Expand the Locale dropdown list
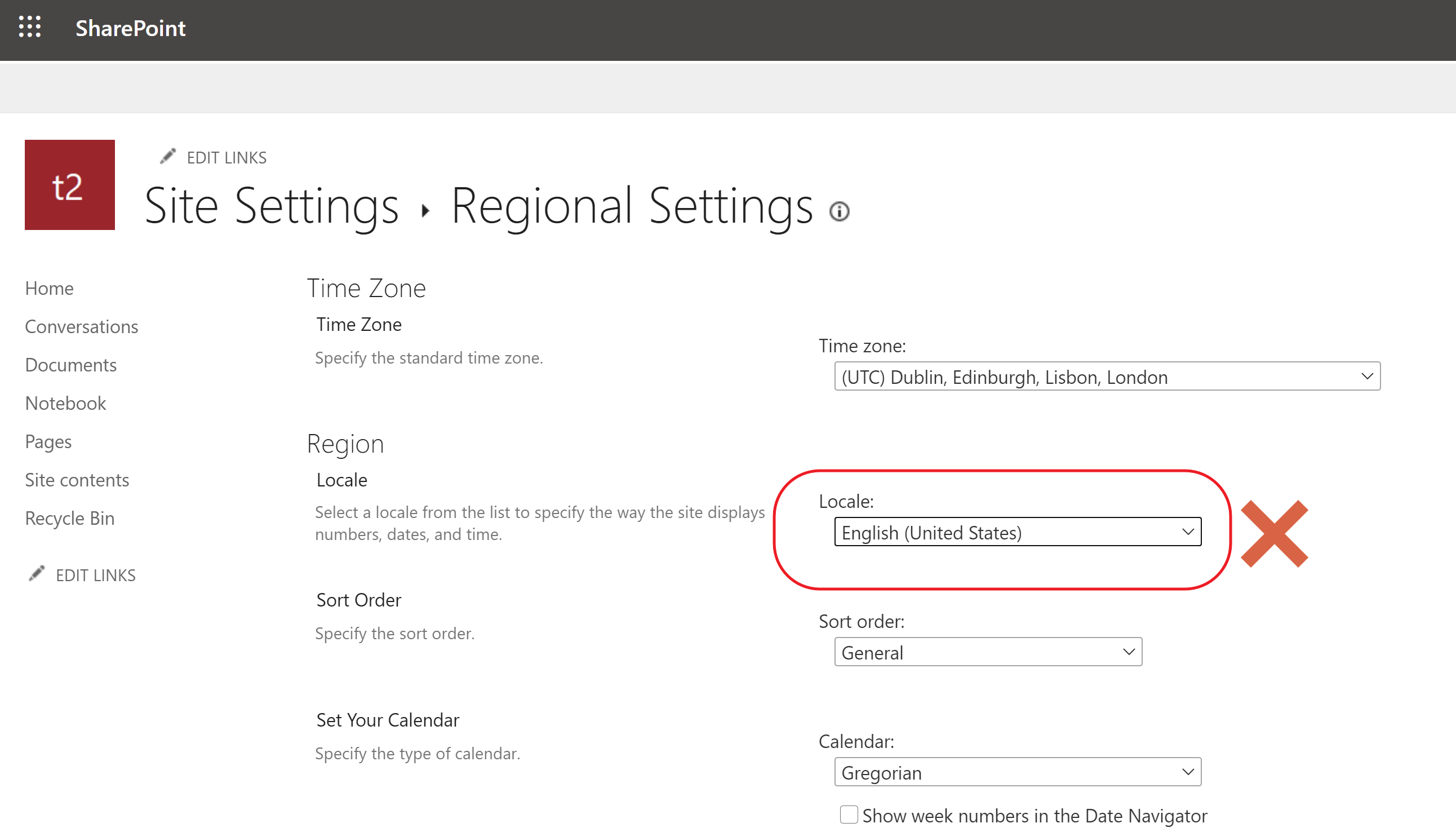This screenshot has width=1456, height=832. point(1017,532)
